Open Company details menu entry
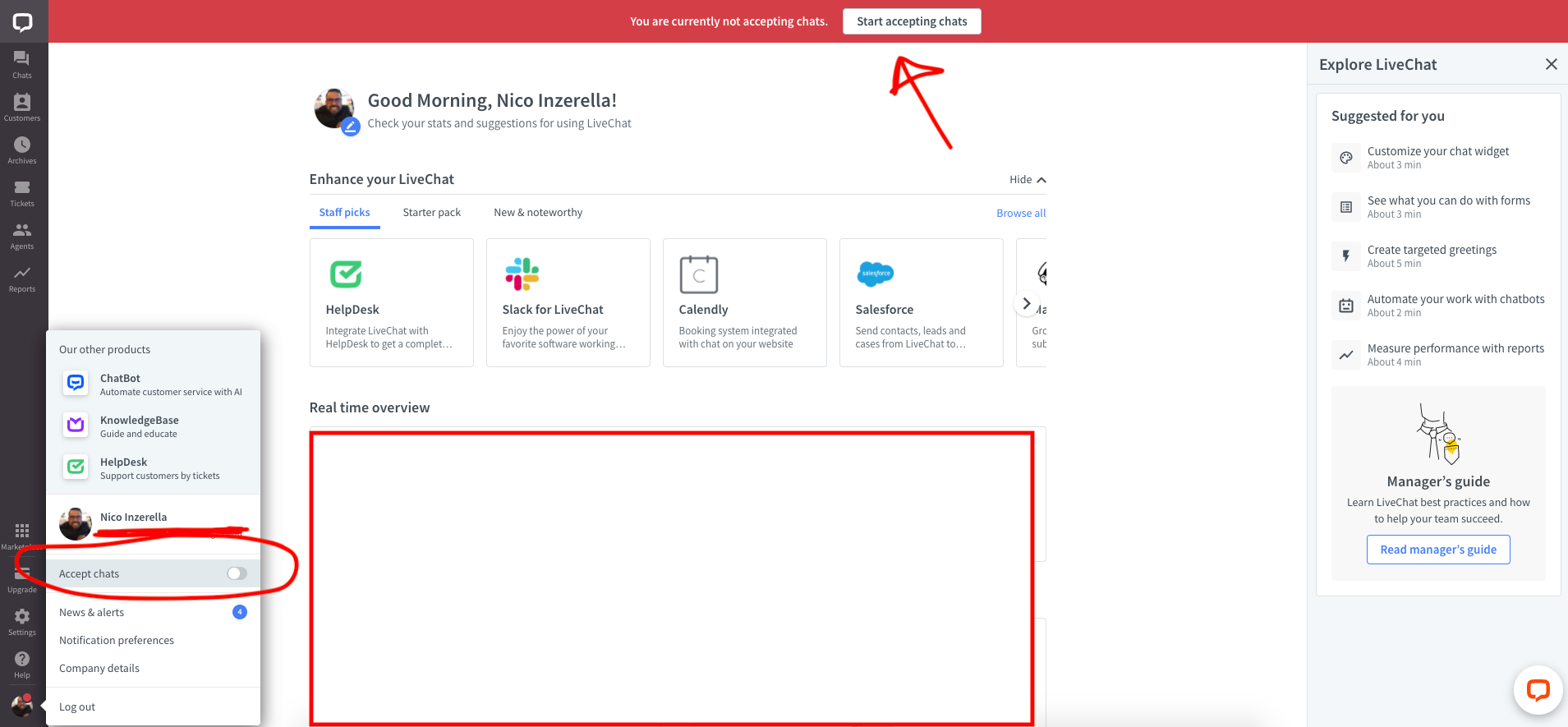Screen dimensions: 1568x727 [153, 668]
